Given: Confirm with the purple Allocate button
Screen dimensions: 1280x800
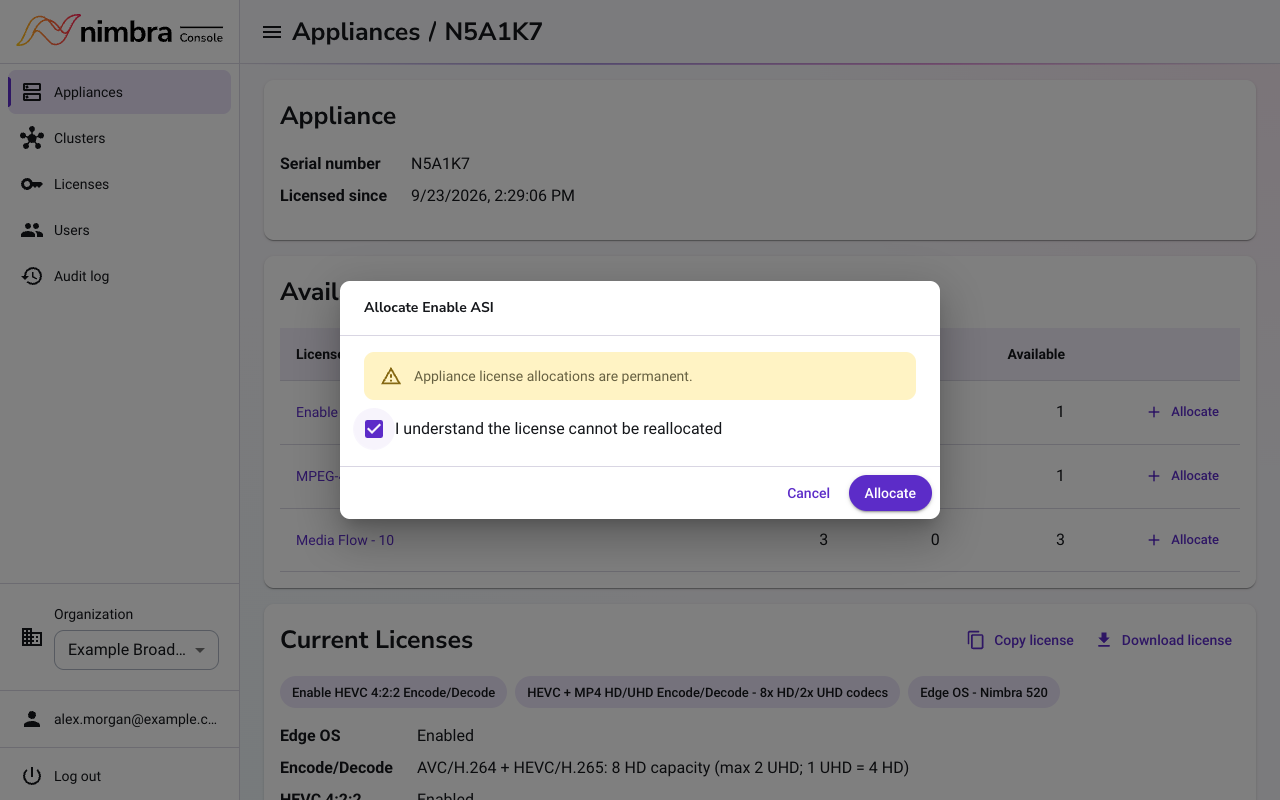Looking at the screenshot, I should coord(890,493).
